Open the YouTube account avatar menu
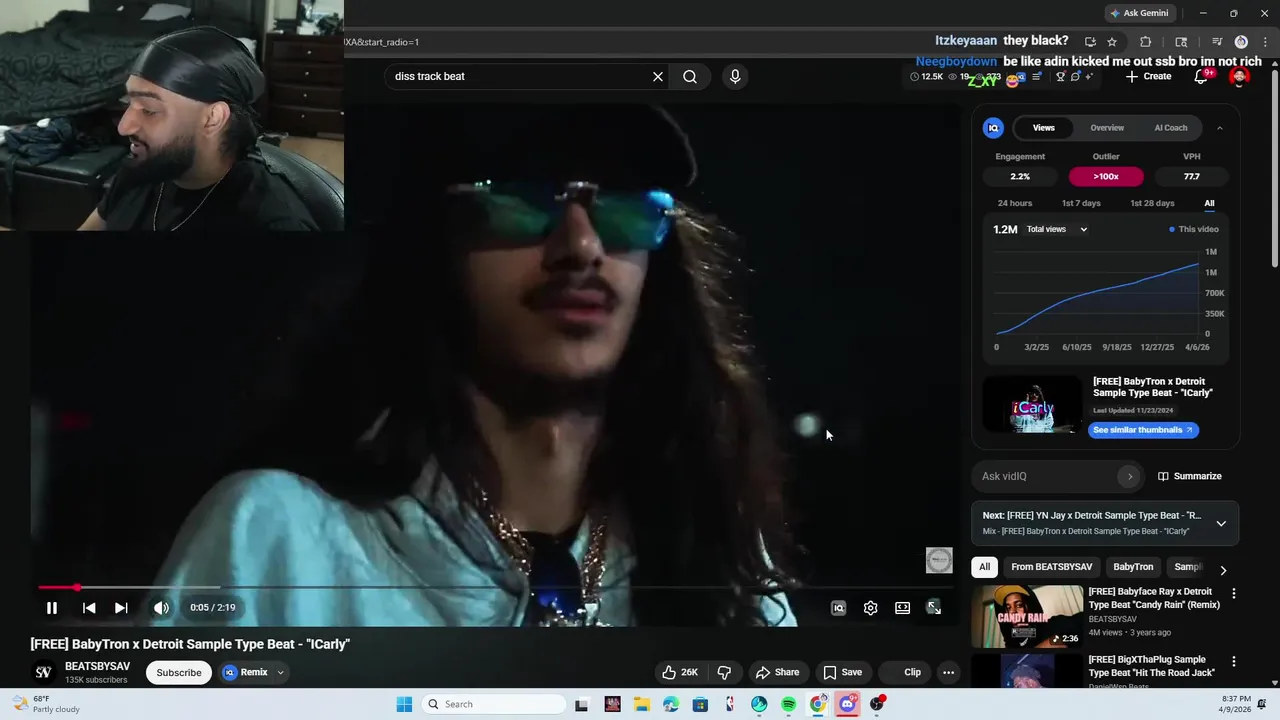The height and width of the screenshot is (720, 1280). [x=1239, y=76]
